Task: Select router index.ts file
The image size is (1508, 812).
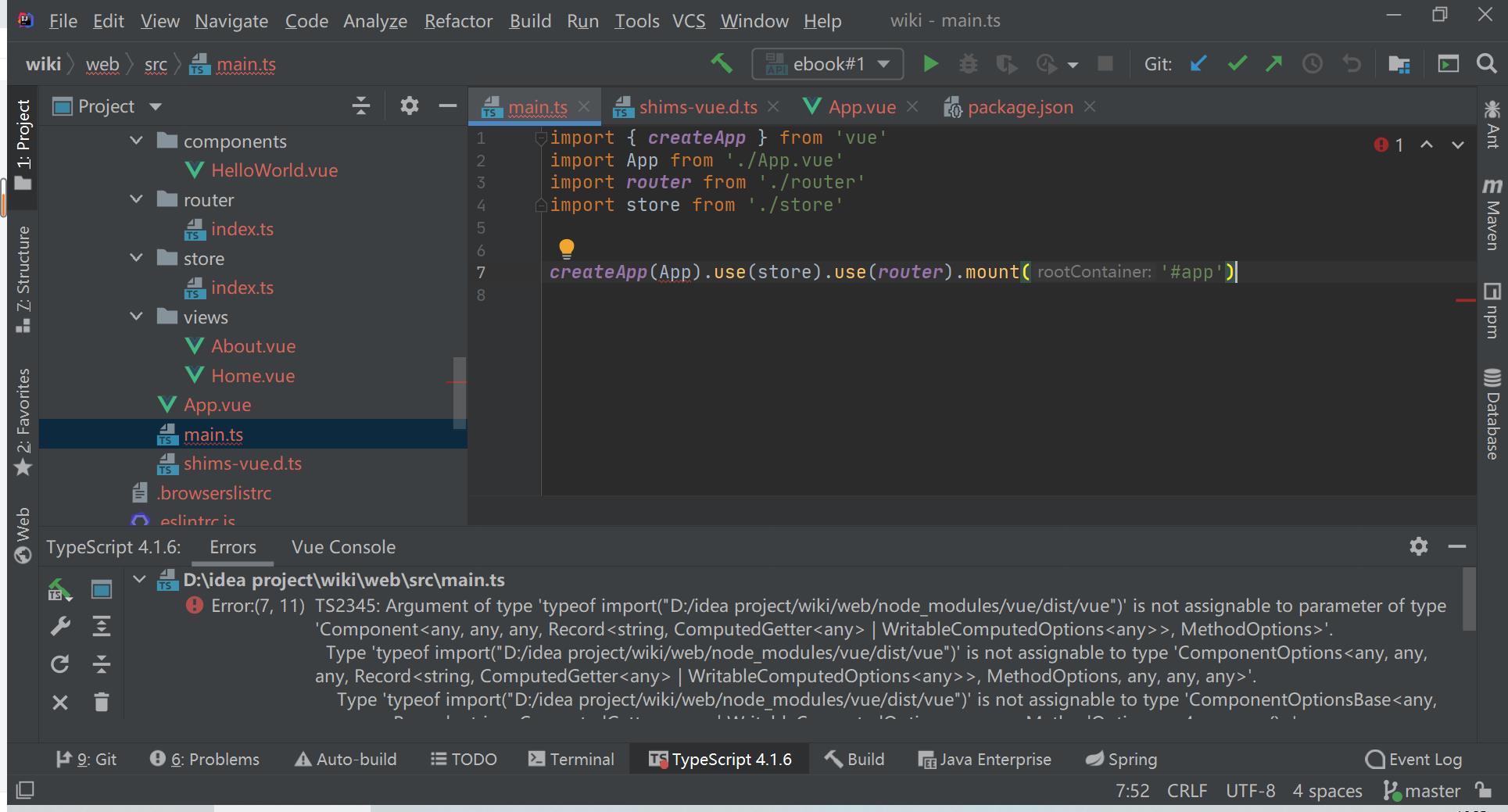Action: tap(242, 229)
